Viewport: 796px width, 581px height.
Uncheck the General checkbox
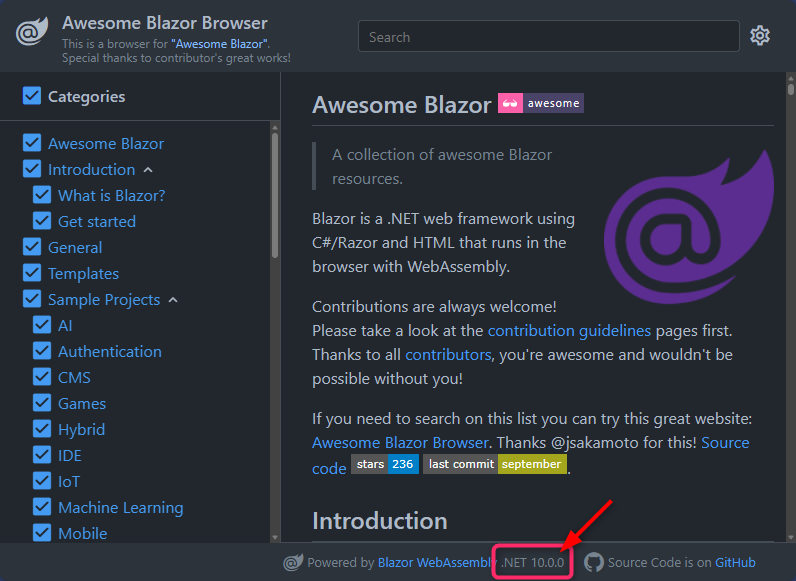pos(32,247)
